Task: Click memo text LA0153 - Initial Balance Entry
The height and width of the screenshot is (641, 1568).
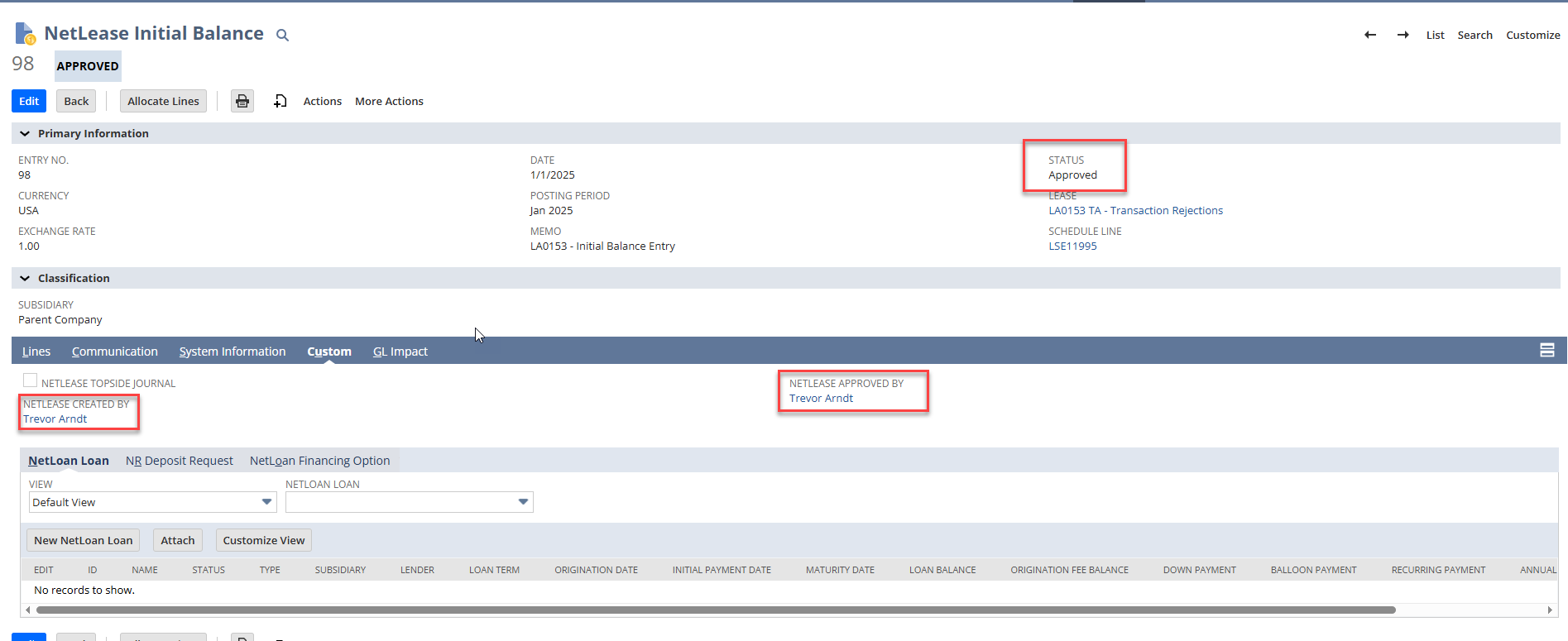Action: tap(602, 246)
